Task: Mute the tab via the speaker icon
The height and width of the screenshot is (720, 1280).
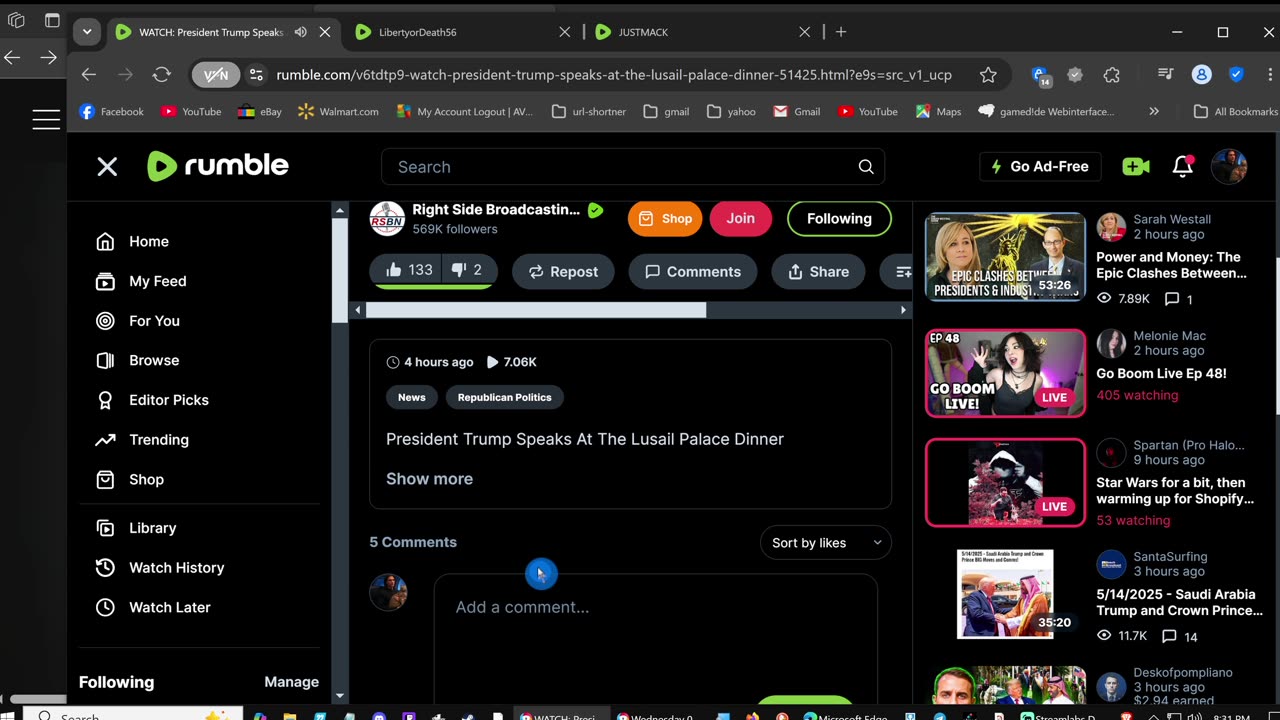Action: tap(300, 32)
